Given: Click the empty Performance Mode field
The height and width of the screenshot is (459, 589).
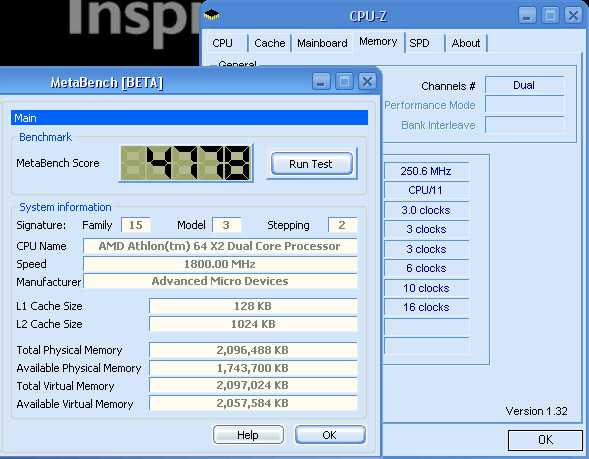Looking at the screenshot, I should (x=524, y=105).
